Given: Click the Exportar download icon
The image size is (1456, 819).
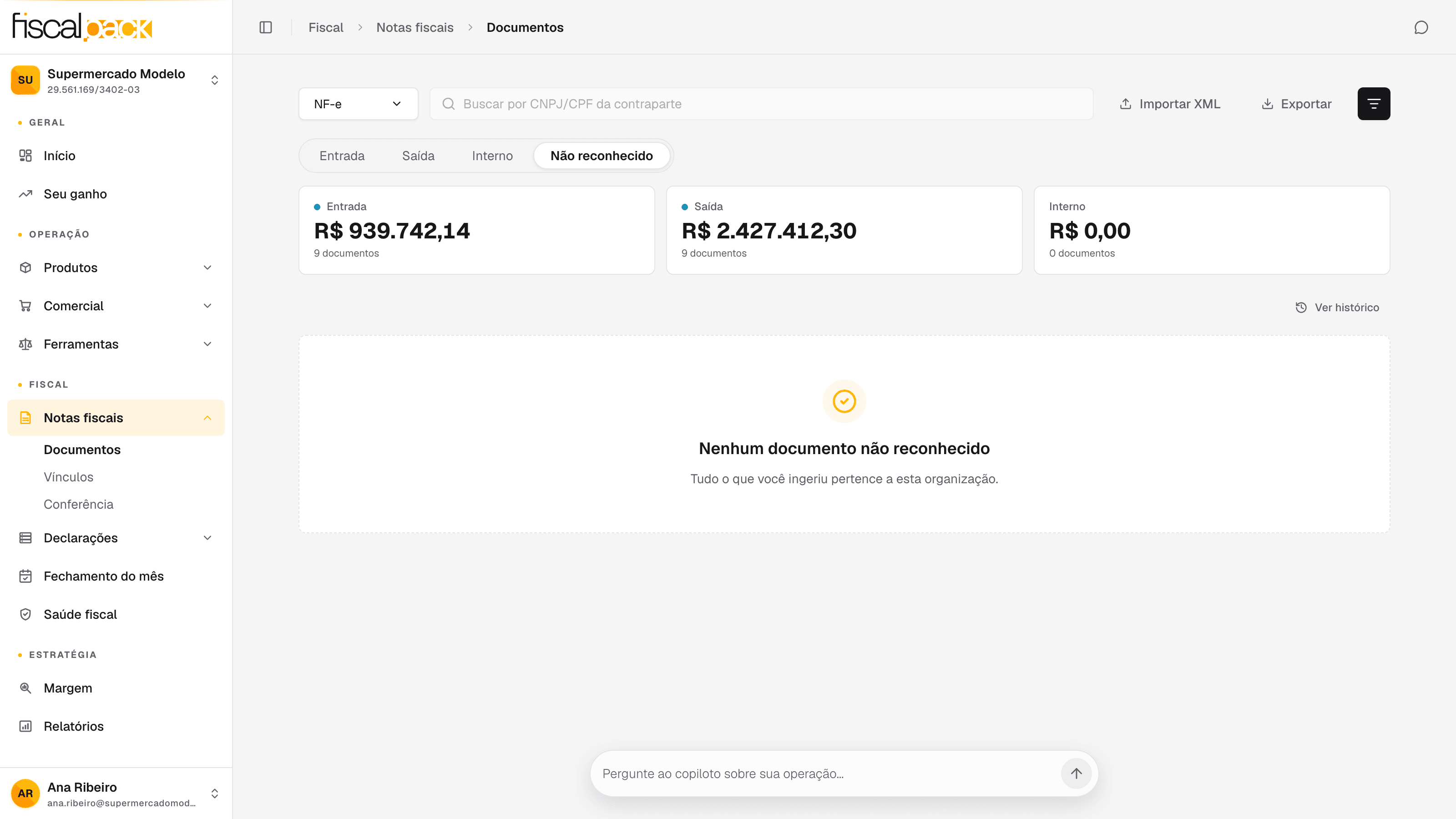Looking at the screenshot, I should coord(1267,104).
